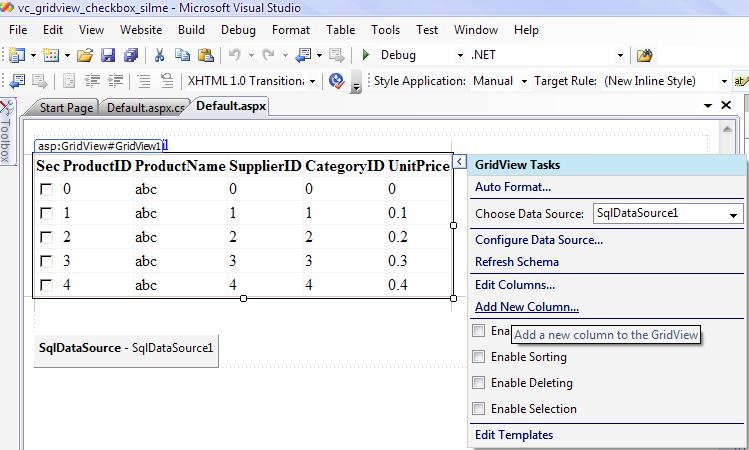
Task: Open the Format menu
Action: point(291,30)
